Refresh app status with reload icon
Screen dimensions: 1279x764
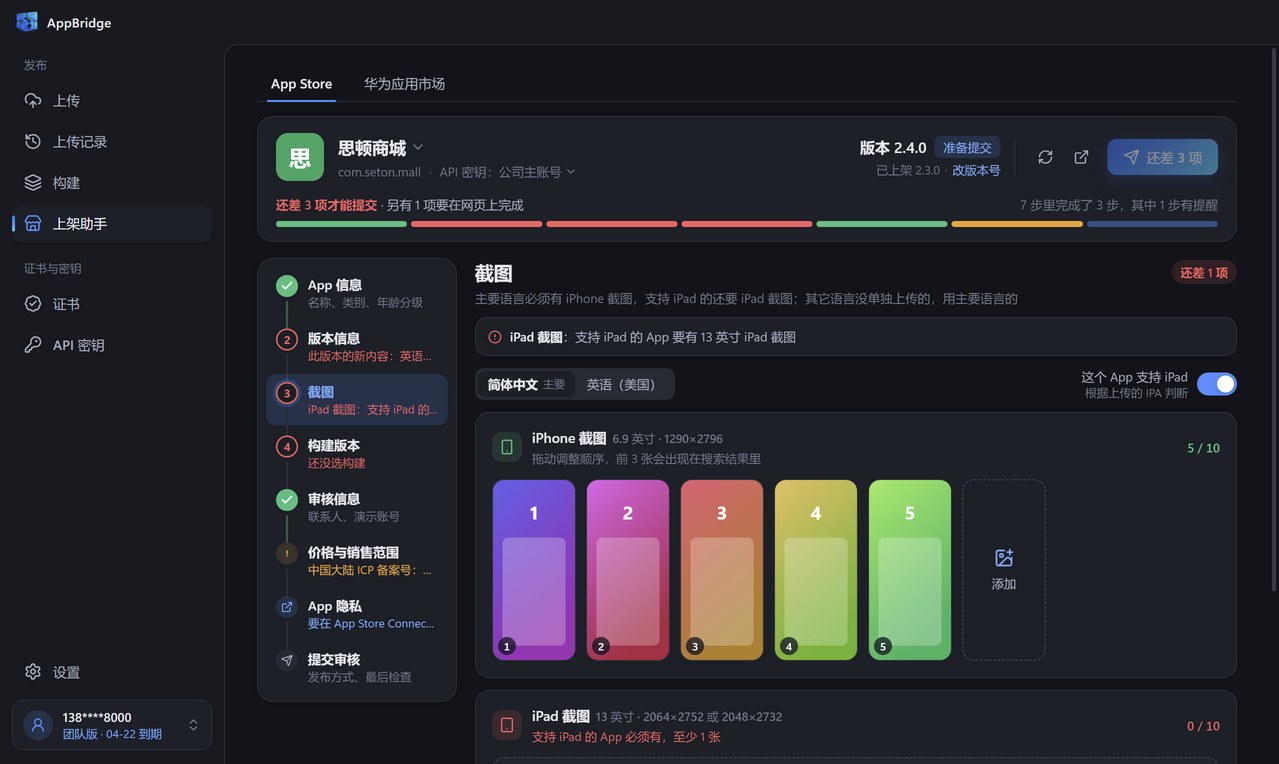[1045, 157]
